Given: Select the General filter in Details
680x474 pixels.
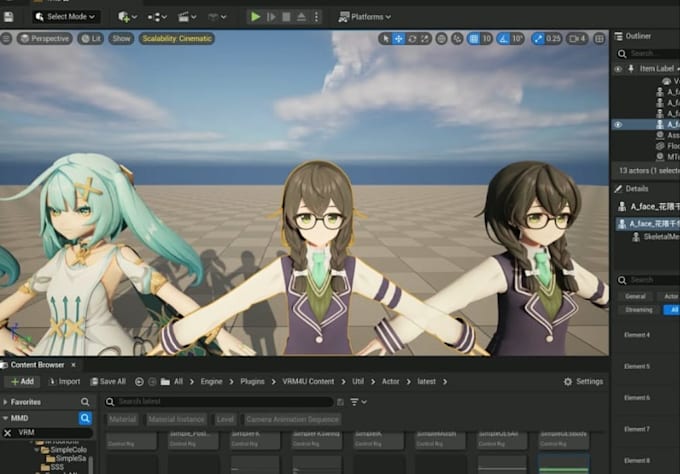Looking at the screenshot, I should [635, 296].
